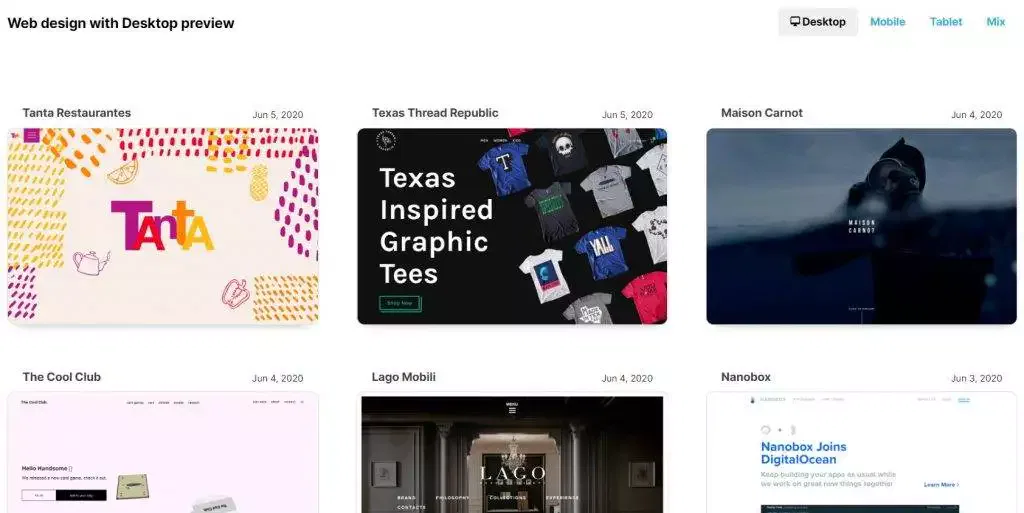Open the Texas Thread Republic title link
Viewport: 1024px width, 513px height.
[x=435, y=113]
